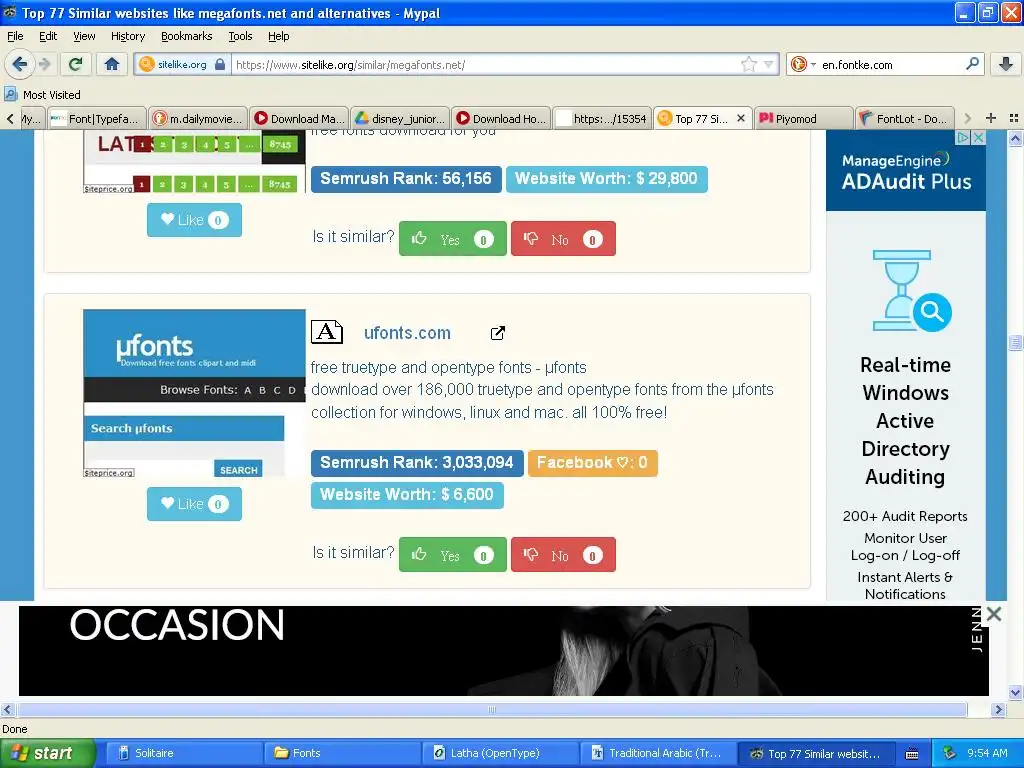This screenshot has height=768, width=1024.
Task: Open a new tab with the plus icon
Action: click(991, 118)
